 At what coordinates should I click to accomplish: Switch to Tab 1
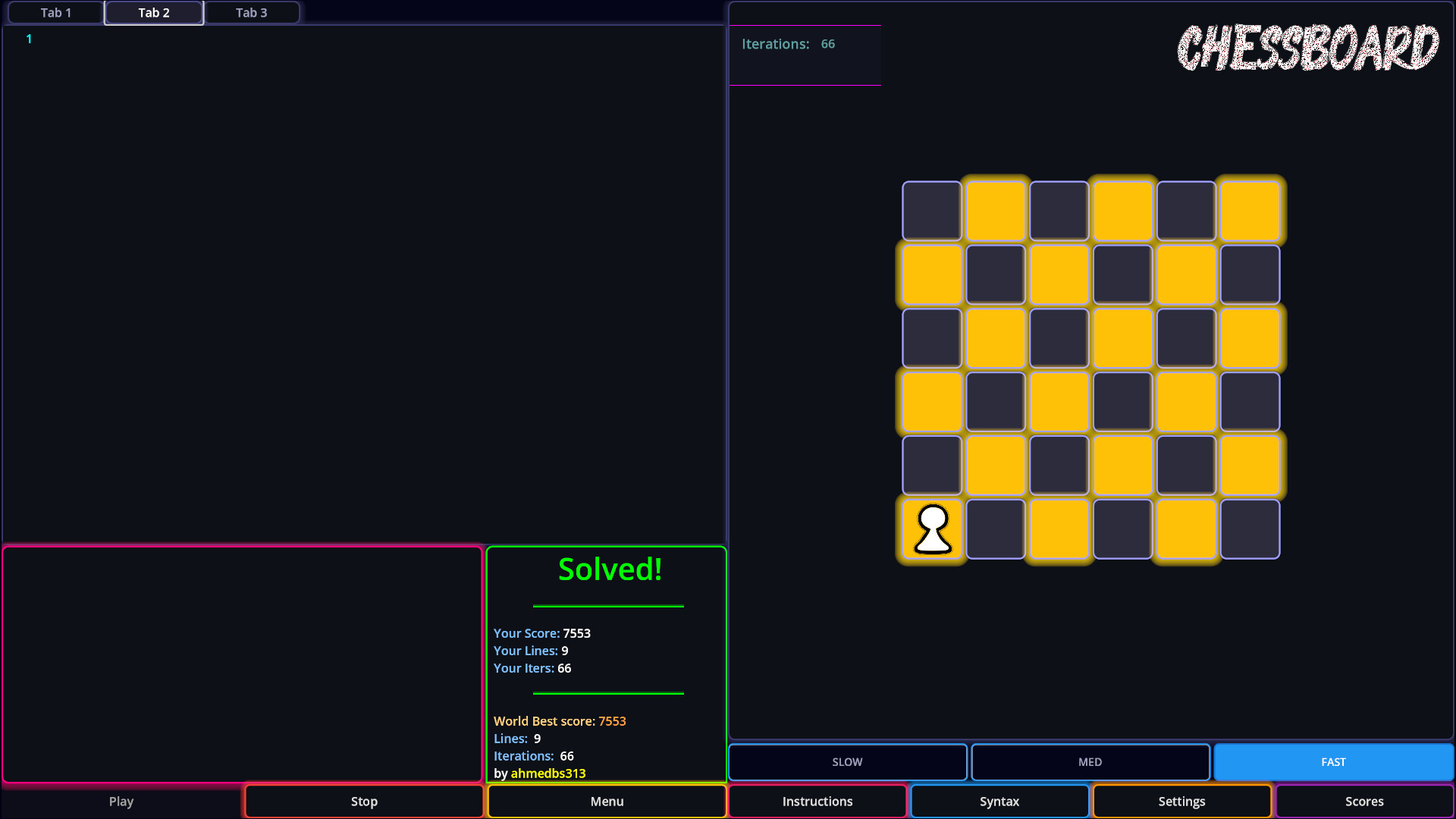tap(55, 13)
